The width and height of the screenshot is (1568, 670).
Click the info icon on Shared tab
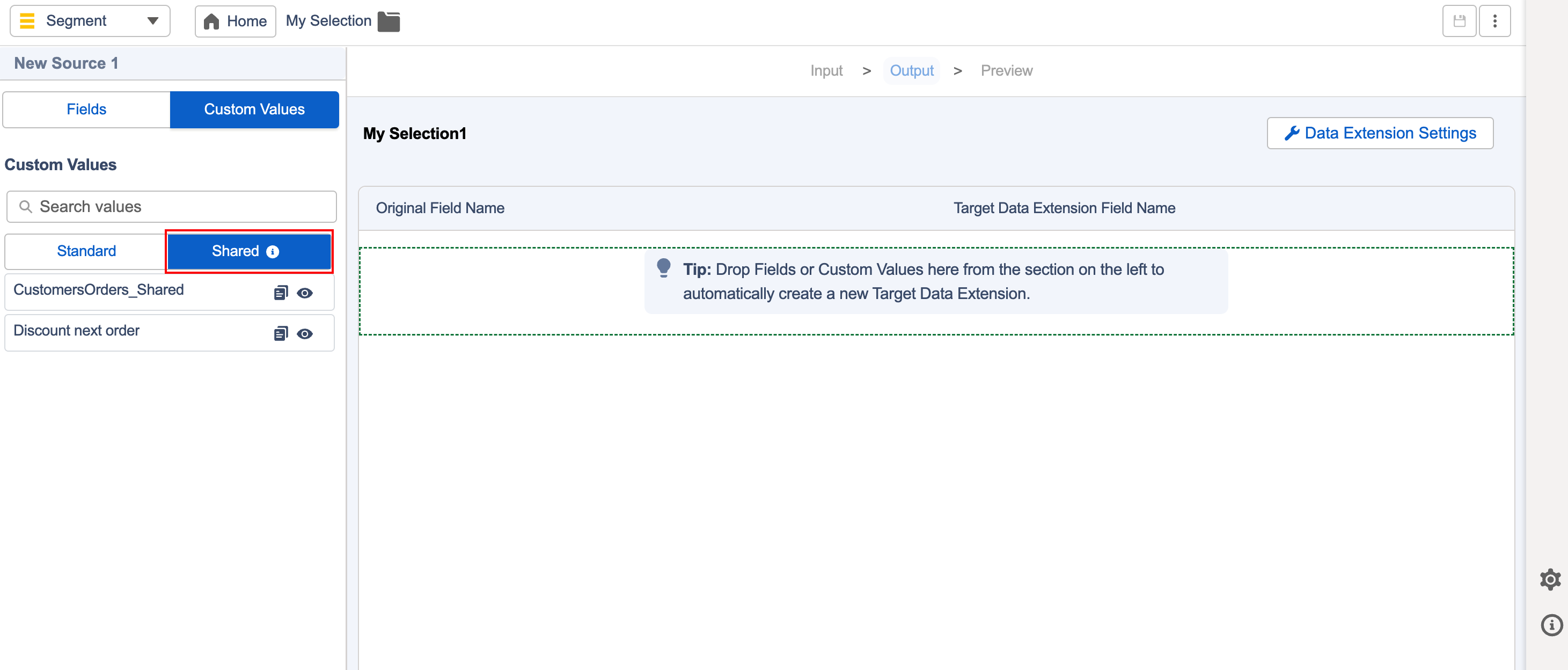click(x=273, y=252)
